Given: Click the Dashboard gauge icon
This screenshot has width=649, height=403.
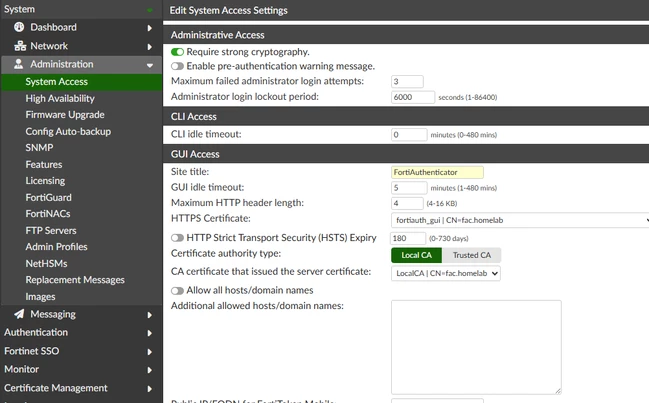Looking at the screenshot, I should [x=19, y=27].
